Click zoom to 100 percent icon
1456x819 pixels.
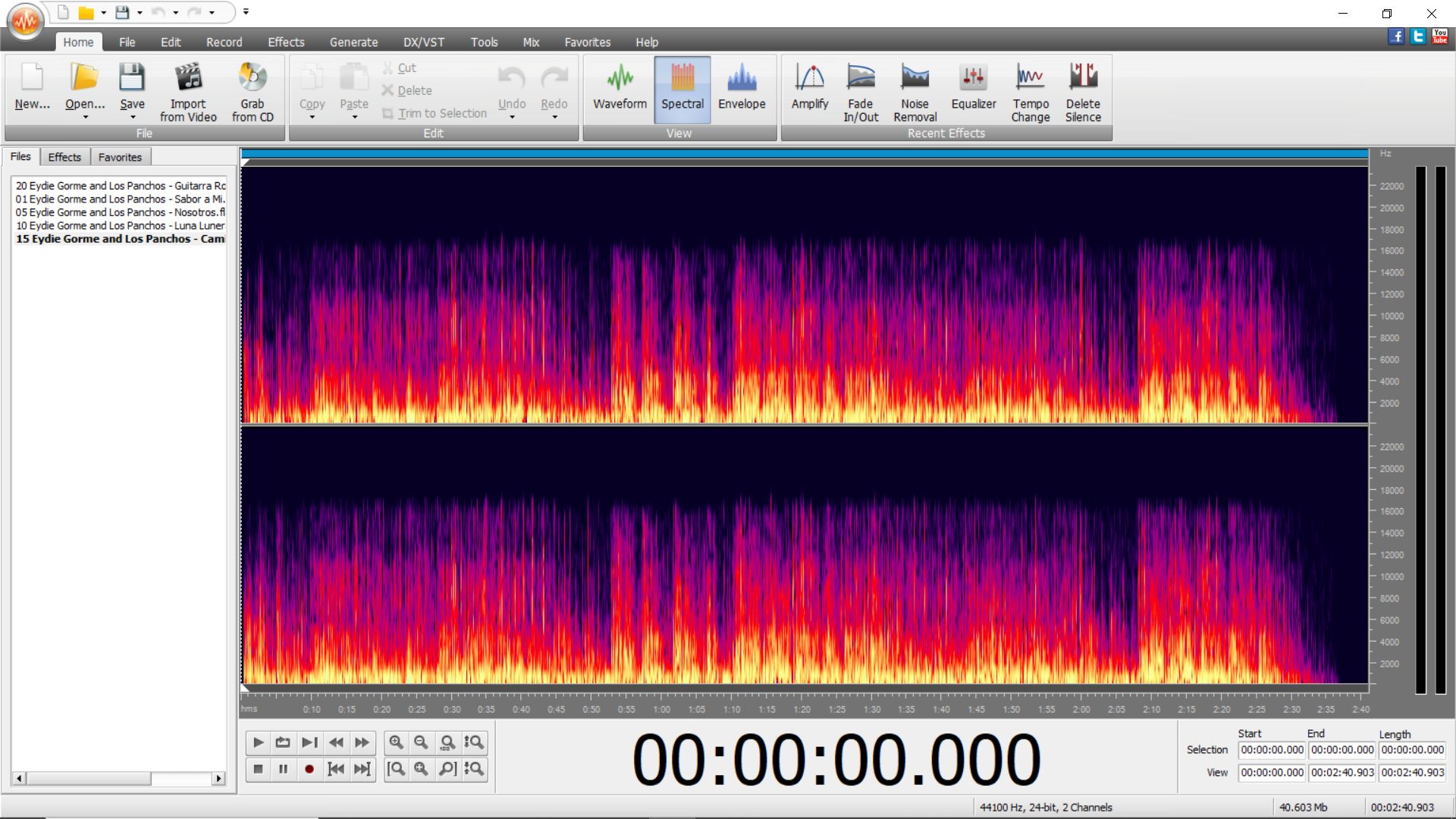(x=447, y=742)
